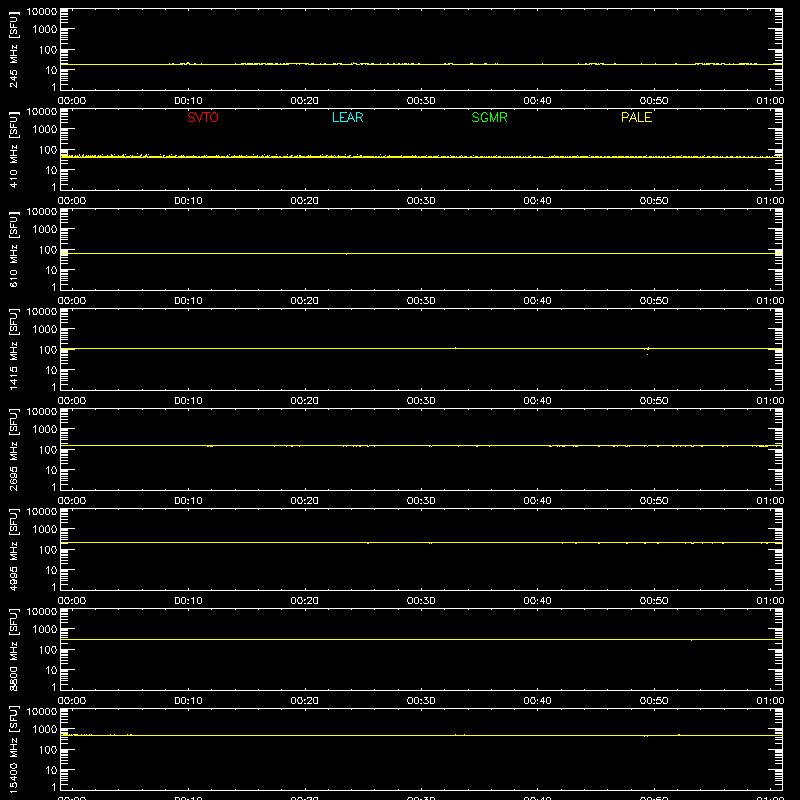Select the 610 MHz [SFU] axis title
Viewport: 800px width, 800px height.
tap(13, 249)
